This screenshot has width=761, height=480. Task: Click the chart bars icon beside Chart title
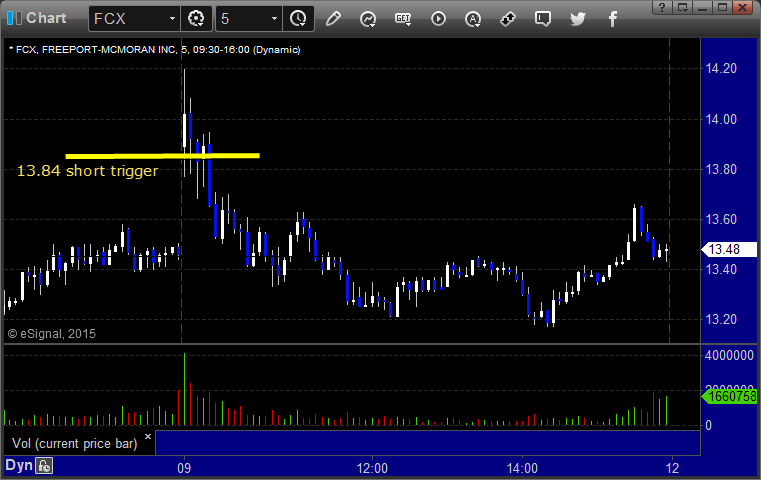pos(14,18)
